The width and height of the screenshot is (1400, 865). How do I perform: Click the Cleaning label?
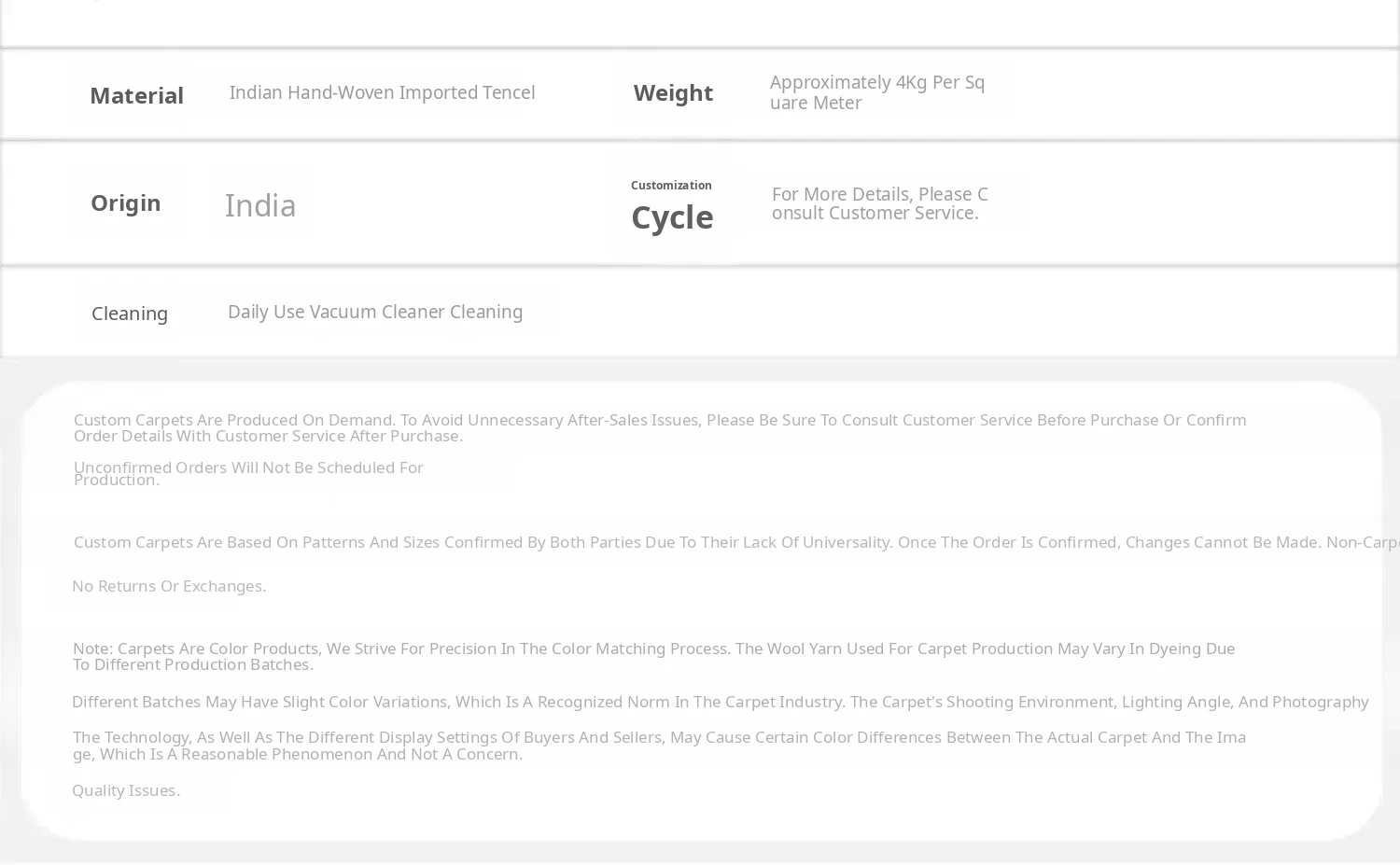130,314
